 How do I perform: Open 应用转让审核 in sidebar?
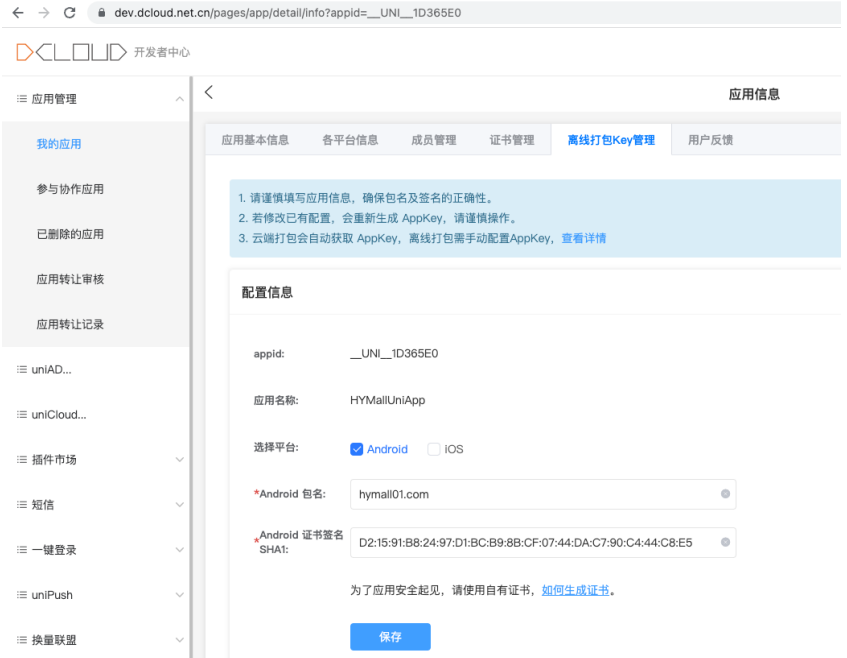(x=70, y=279)
